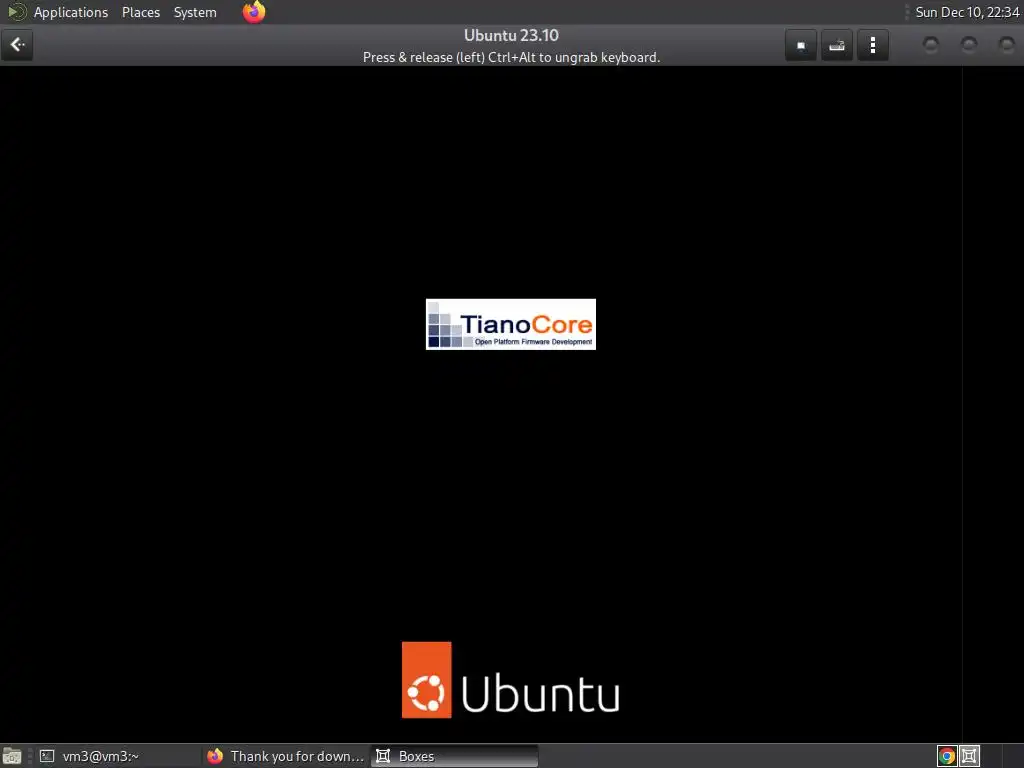Switch to the workspace showing Boxes icon

969,756
